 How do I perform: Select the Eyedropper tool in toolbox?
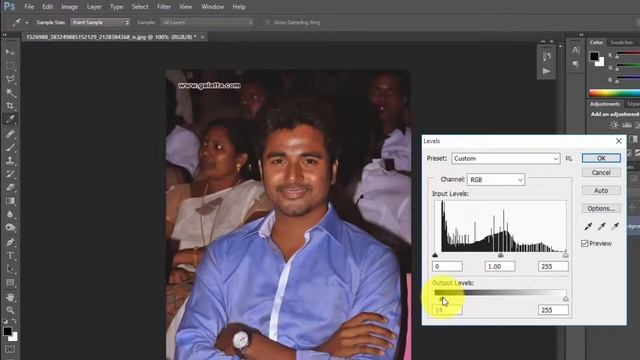click(10, 119)
